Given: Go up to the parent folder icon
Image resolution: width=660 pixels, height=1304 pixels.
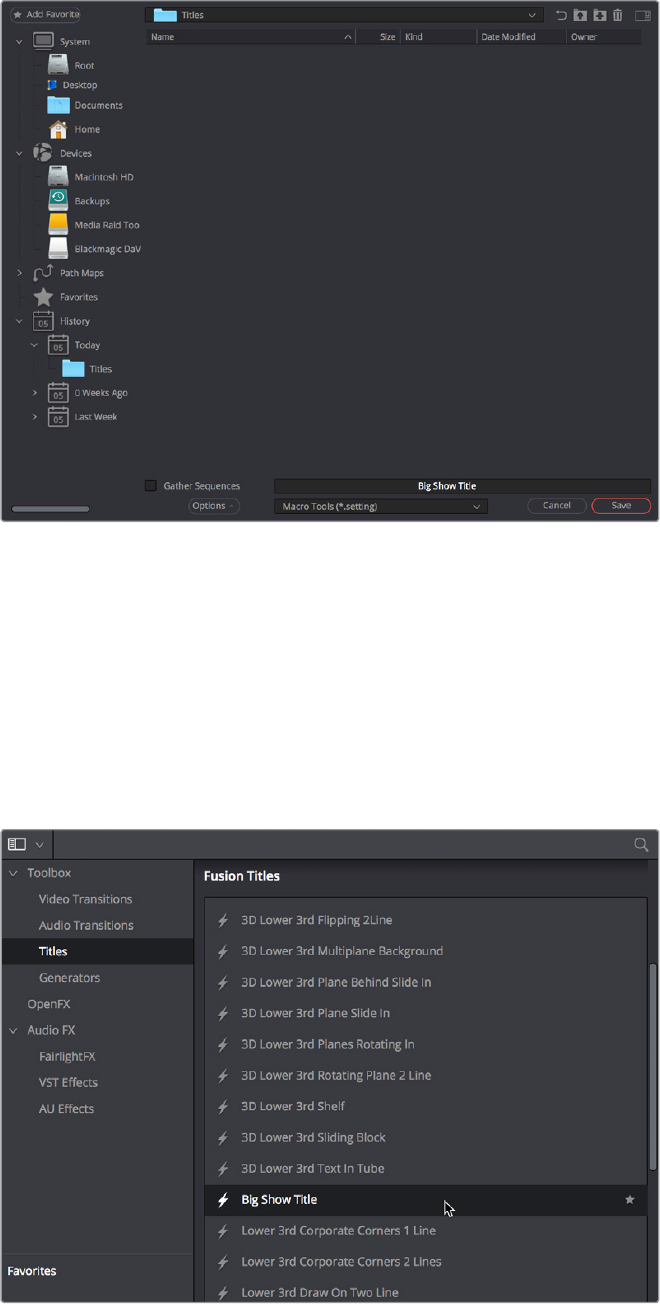Looking at the screenshot, I should [x=580, y=15].
